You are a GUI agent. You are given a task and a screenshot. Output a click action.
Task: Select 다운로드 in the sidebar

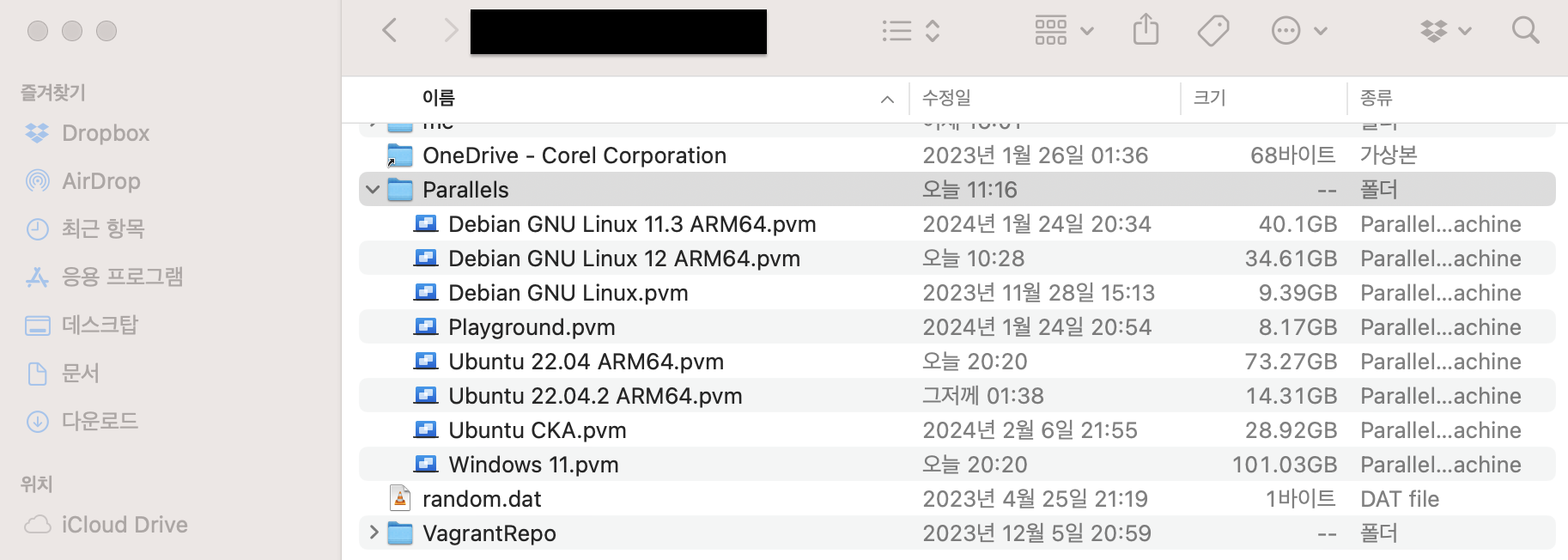click(100, 422)
